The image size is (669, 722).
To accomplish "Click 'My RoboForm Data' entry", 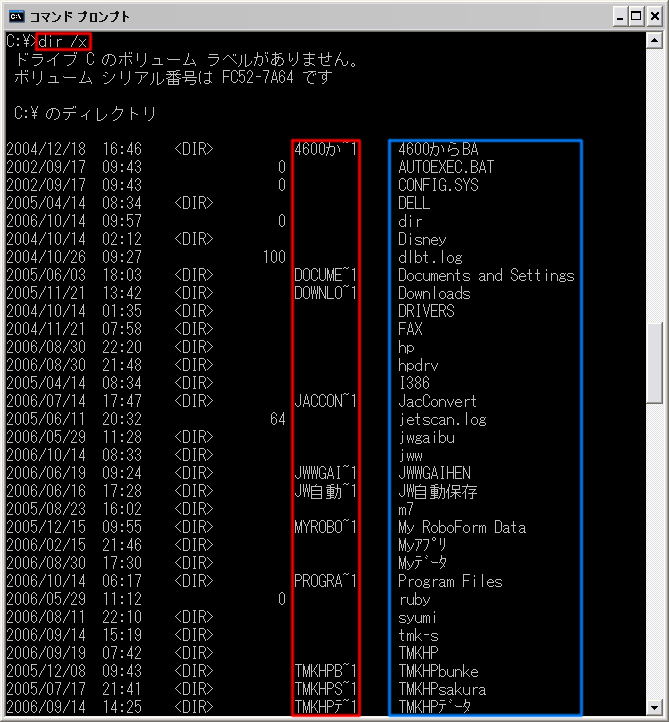I will point(462,527).
